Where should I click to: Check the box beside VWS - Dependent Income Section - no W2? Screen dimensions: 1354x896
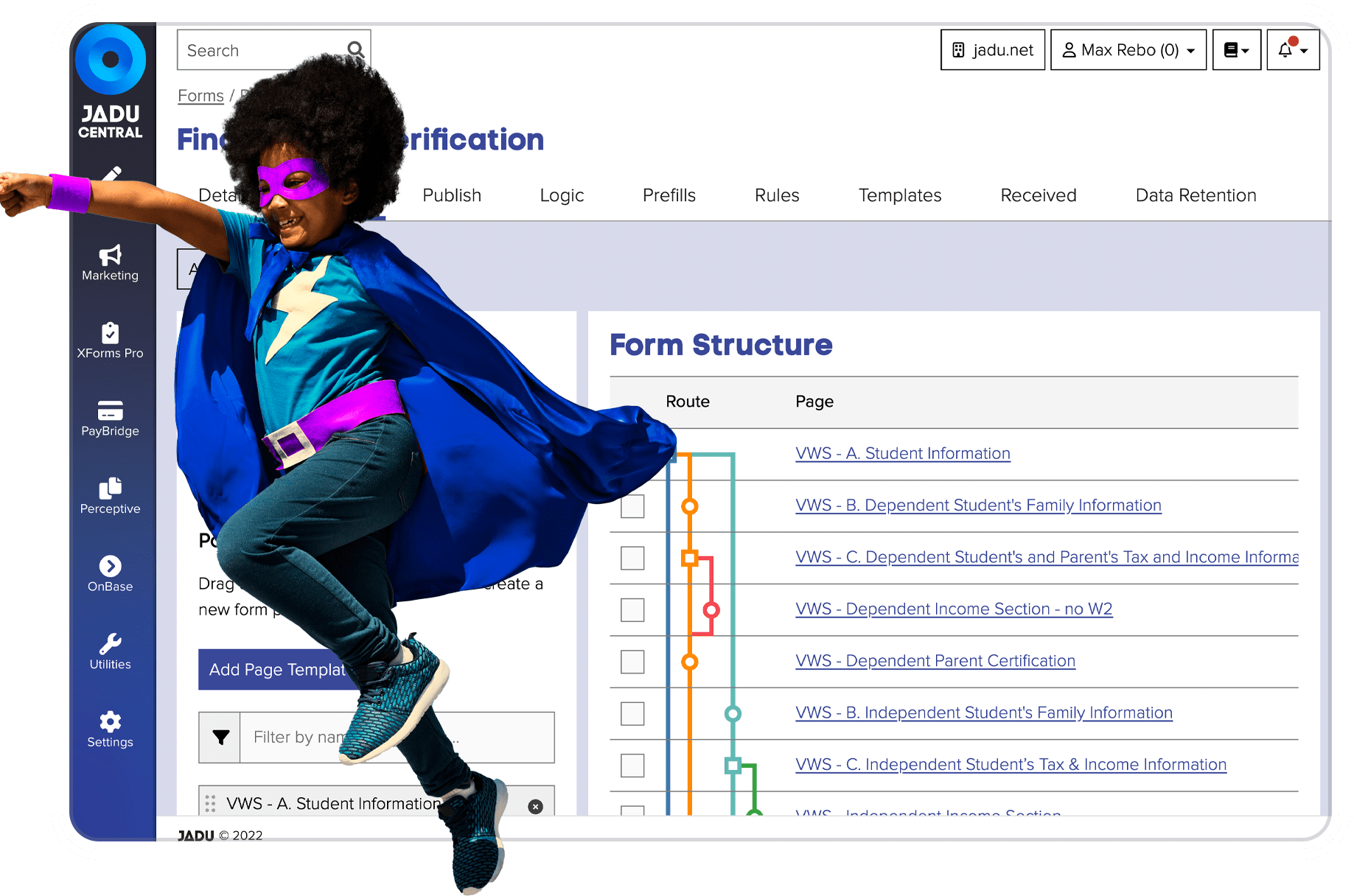(632, 610)
